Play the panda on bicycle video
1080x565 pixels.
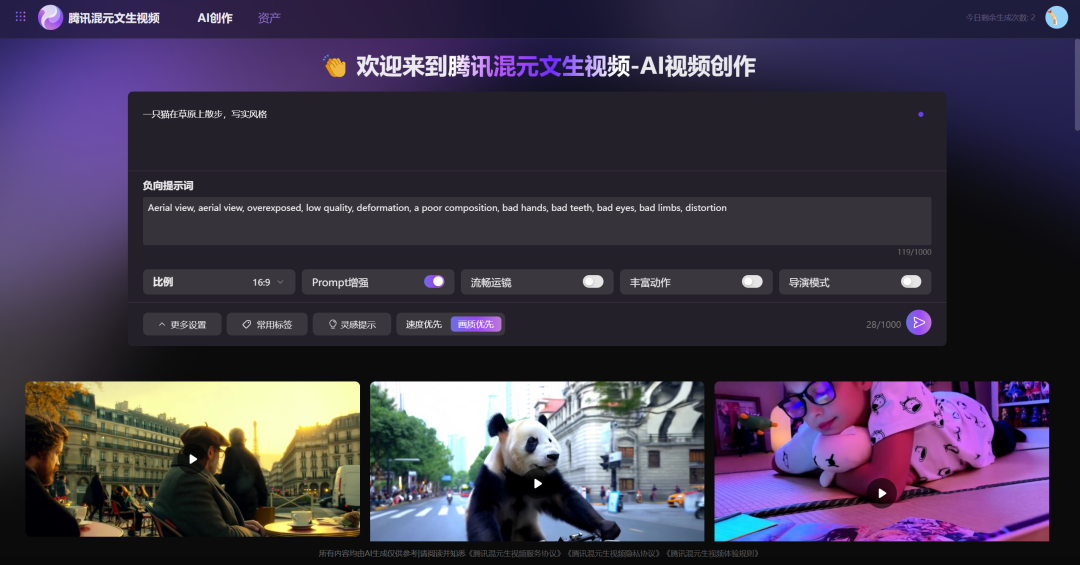(x=537, y=484)
